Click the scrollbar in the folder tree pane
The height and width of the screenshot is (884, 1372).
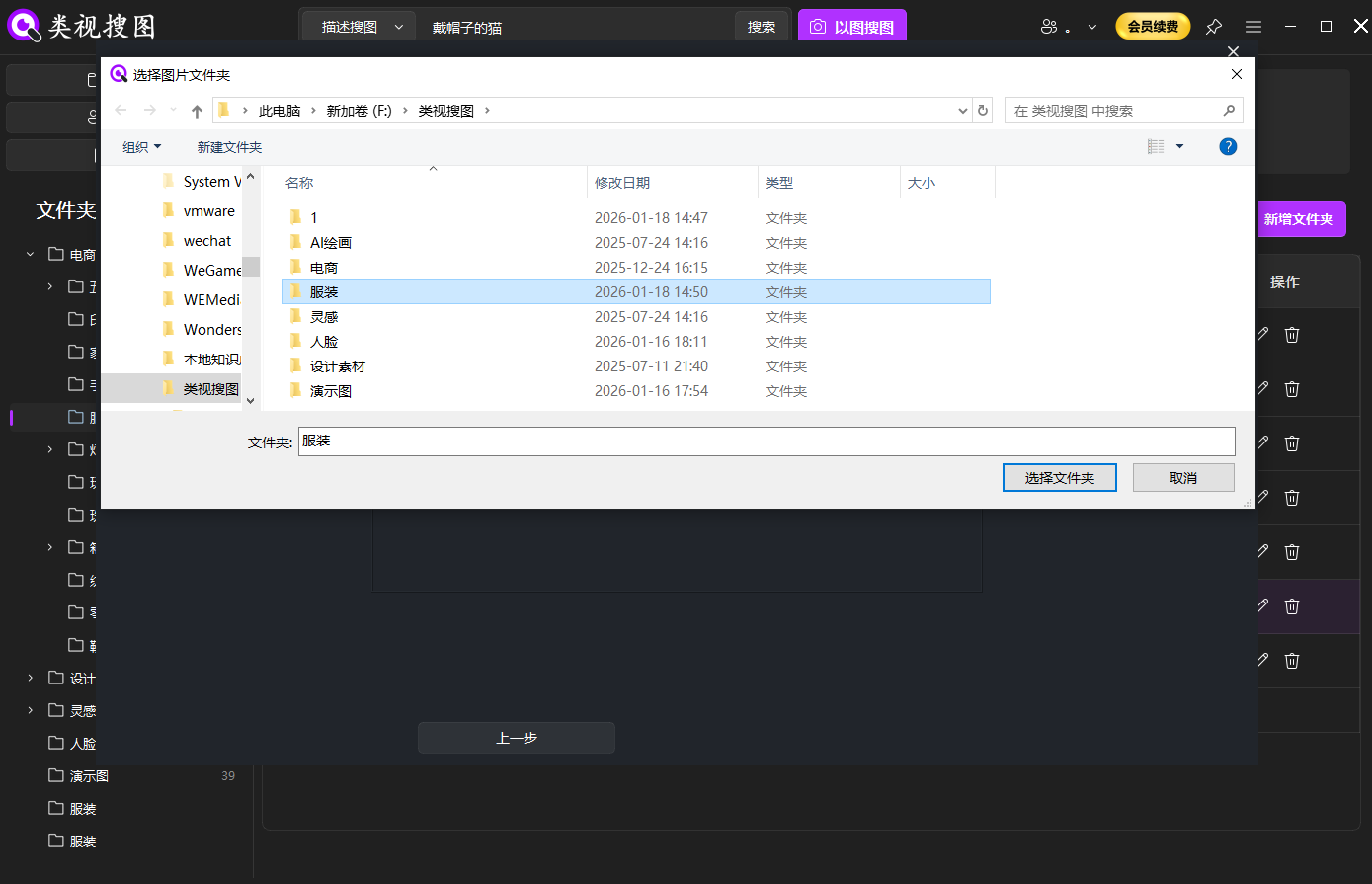(x=251, y=267)
